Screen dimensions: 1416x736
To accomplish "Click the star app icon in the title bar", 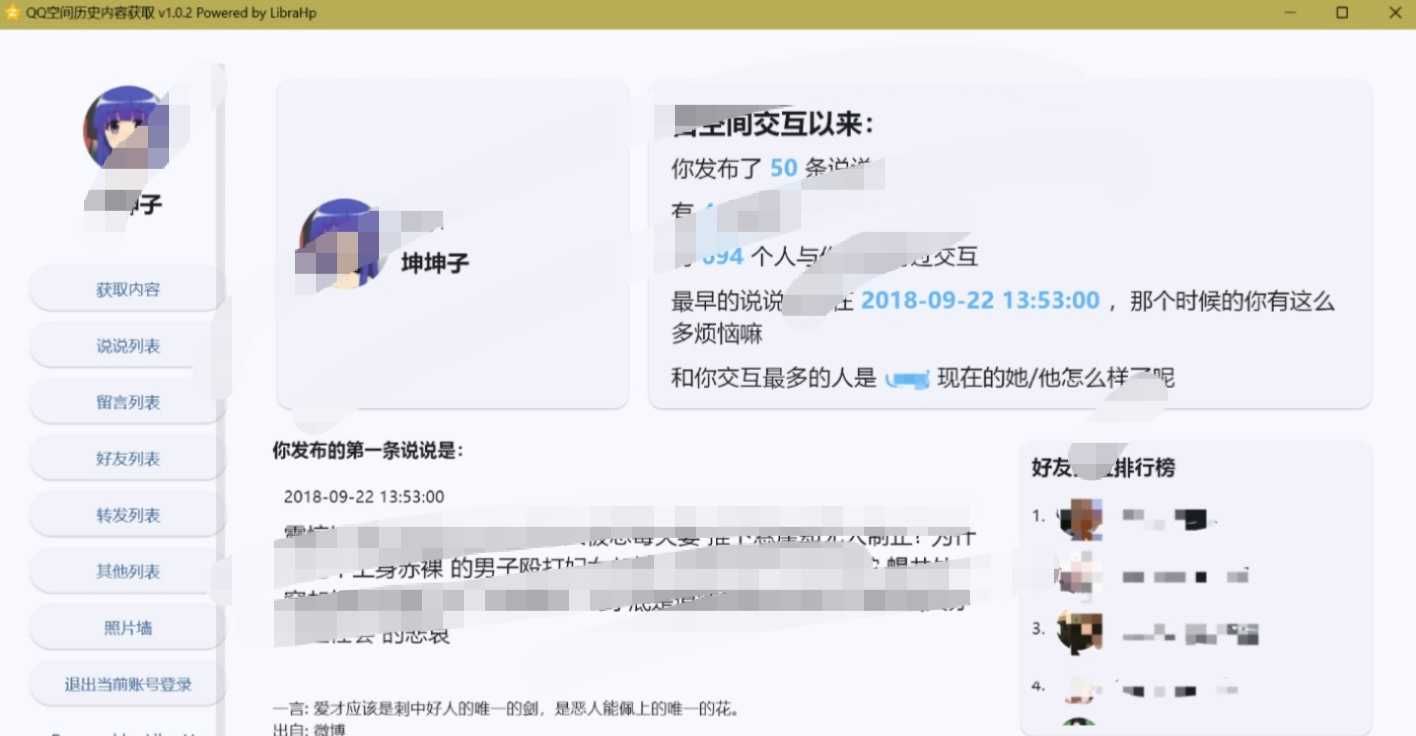I will tap(12, 13).
